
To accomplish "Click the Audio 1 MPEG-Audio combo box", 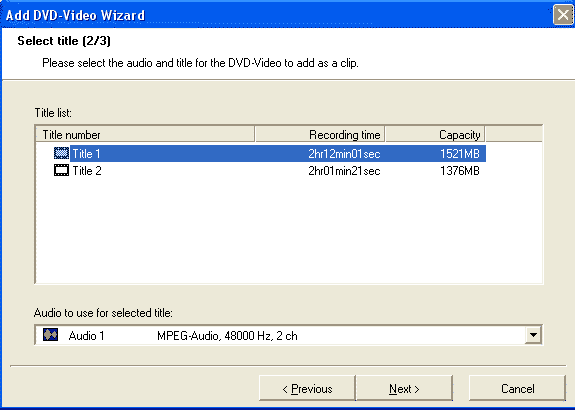I will (x=289, y=335).
